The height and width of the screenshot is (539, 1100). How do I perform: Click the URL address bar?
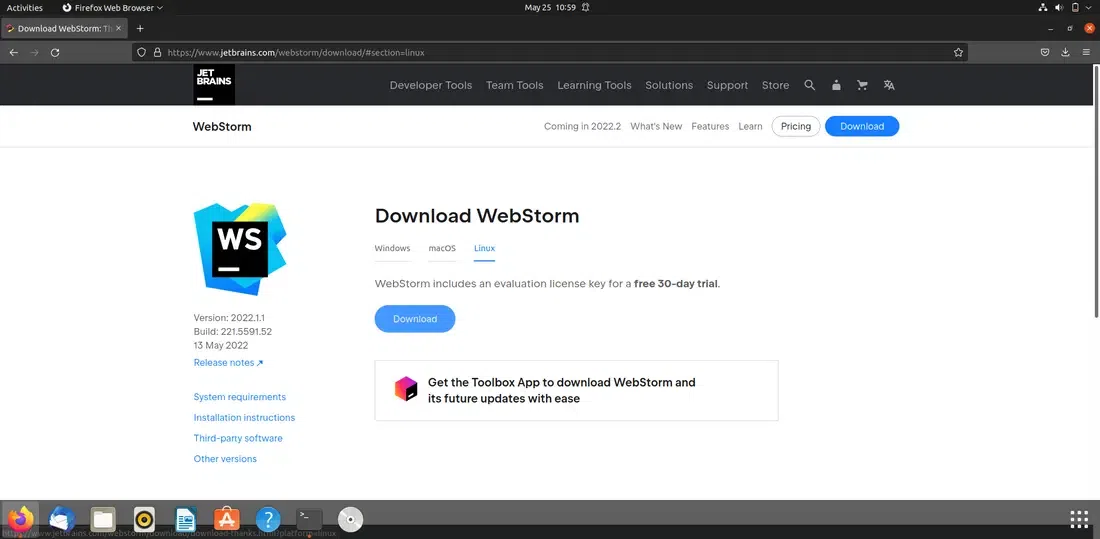point(549,53)
